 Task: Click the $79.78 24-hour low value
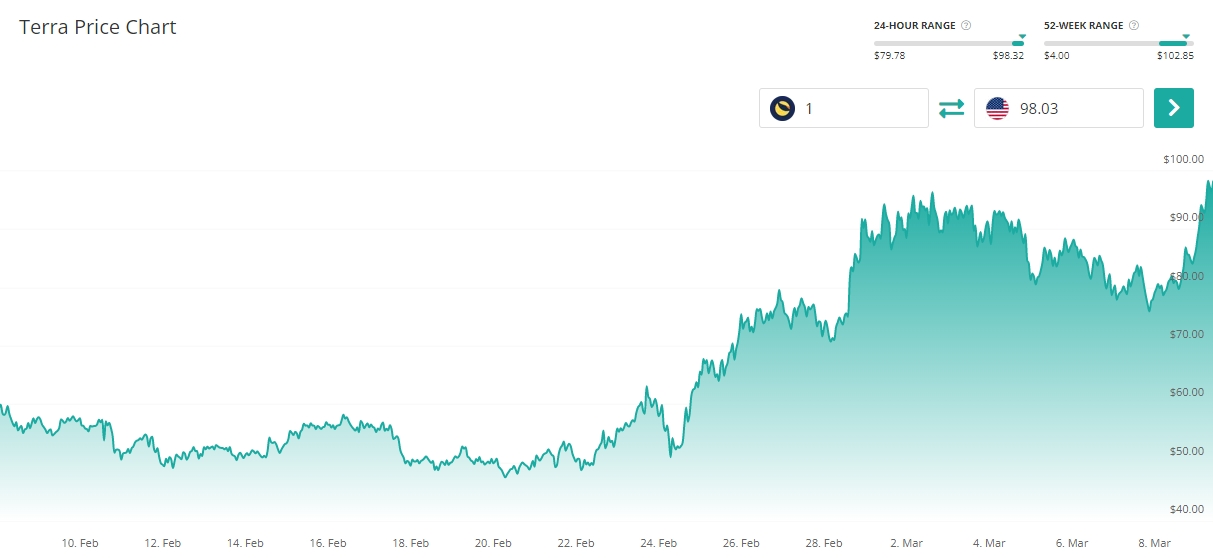pyautogui.click(x=889, y=56)
